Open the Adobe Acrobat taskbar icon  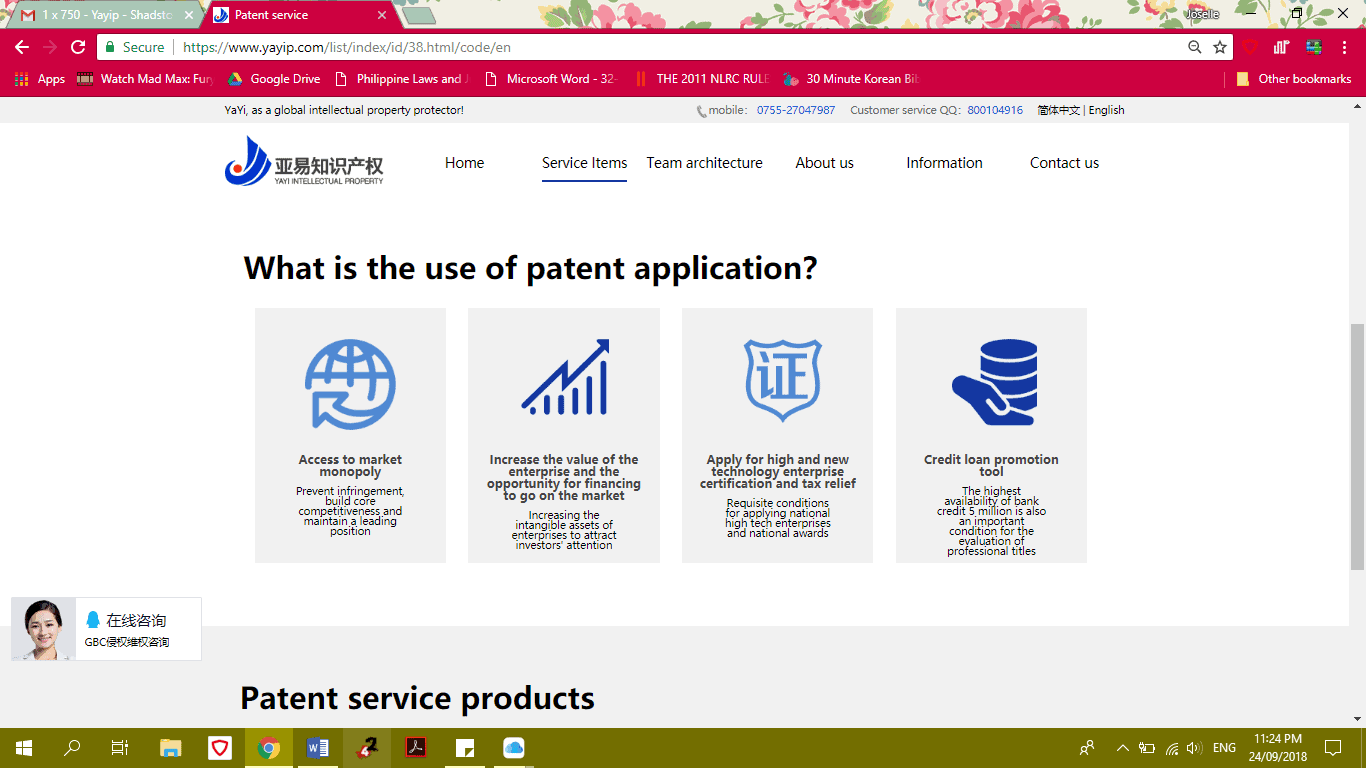(x=416, y=748)
